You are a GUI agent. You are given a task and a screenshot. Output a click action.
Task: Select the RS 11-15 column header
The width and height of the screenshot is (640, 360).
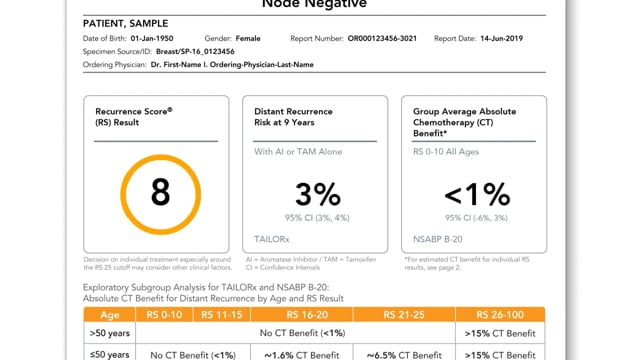(222, 315)
